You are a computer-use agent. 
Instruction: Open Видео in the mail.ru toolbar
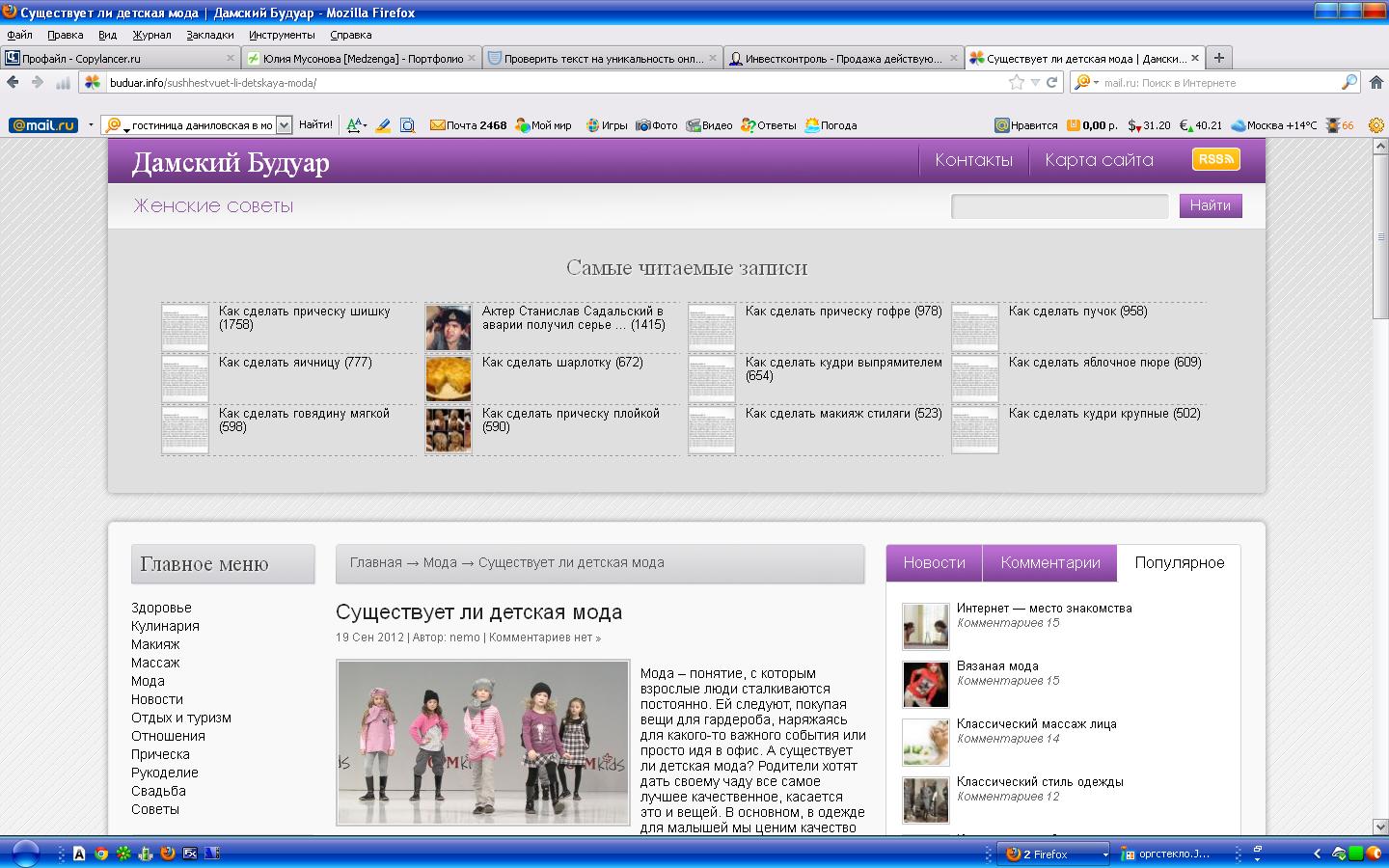pyautogui.click(x=709, y=125)
